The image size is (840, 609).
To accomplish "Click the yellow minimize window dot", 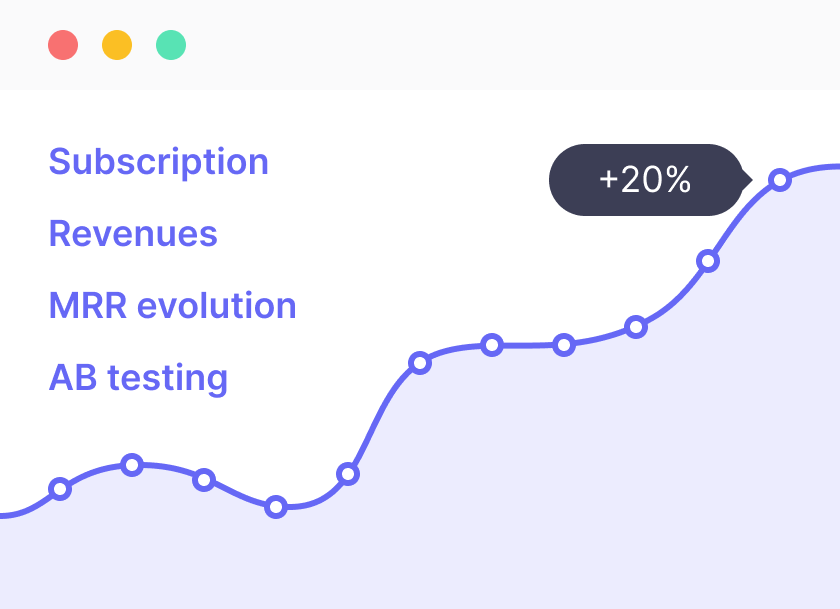I will coord(117,45).
